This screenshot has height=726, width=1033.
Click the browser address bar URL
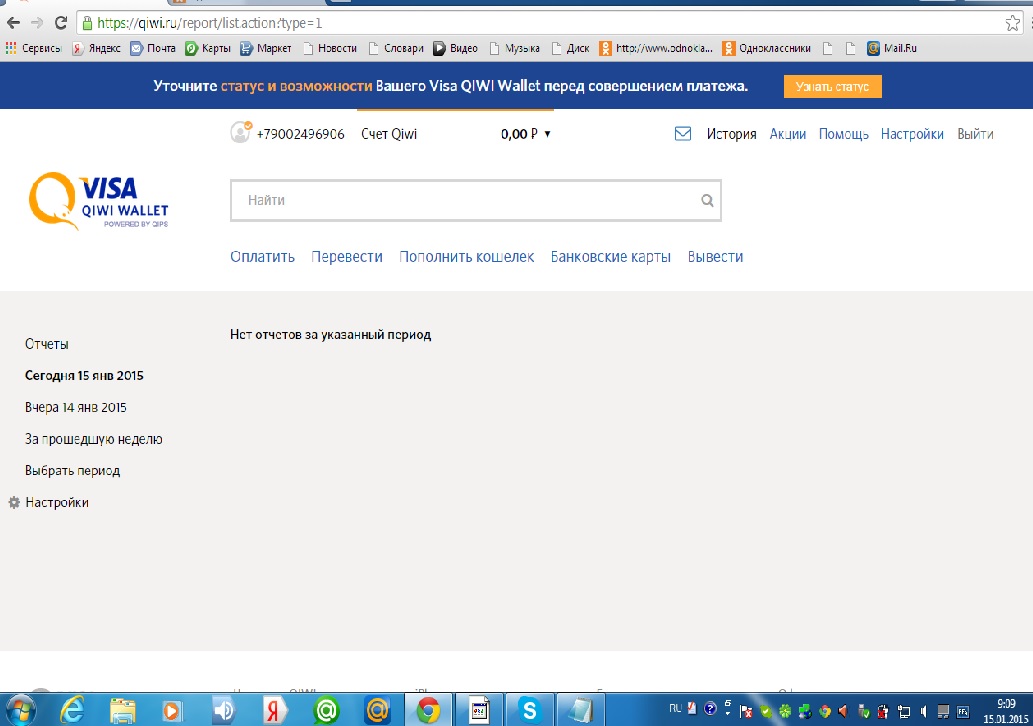tap(209, 23)
